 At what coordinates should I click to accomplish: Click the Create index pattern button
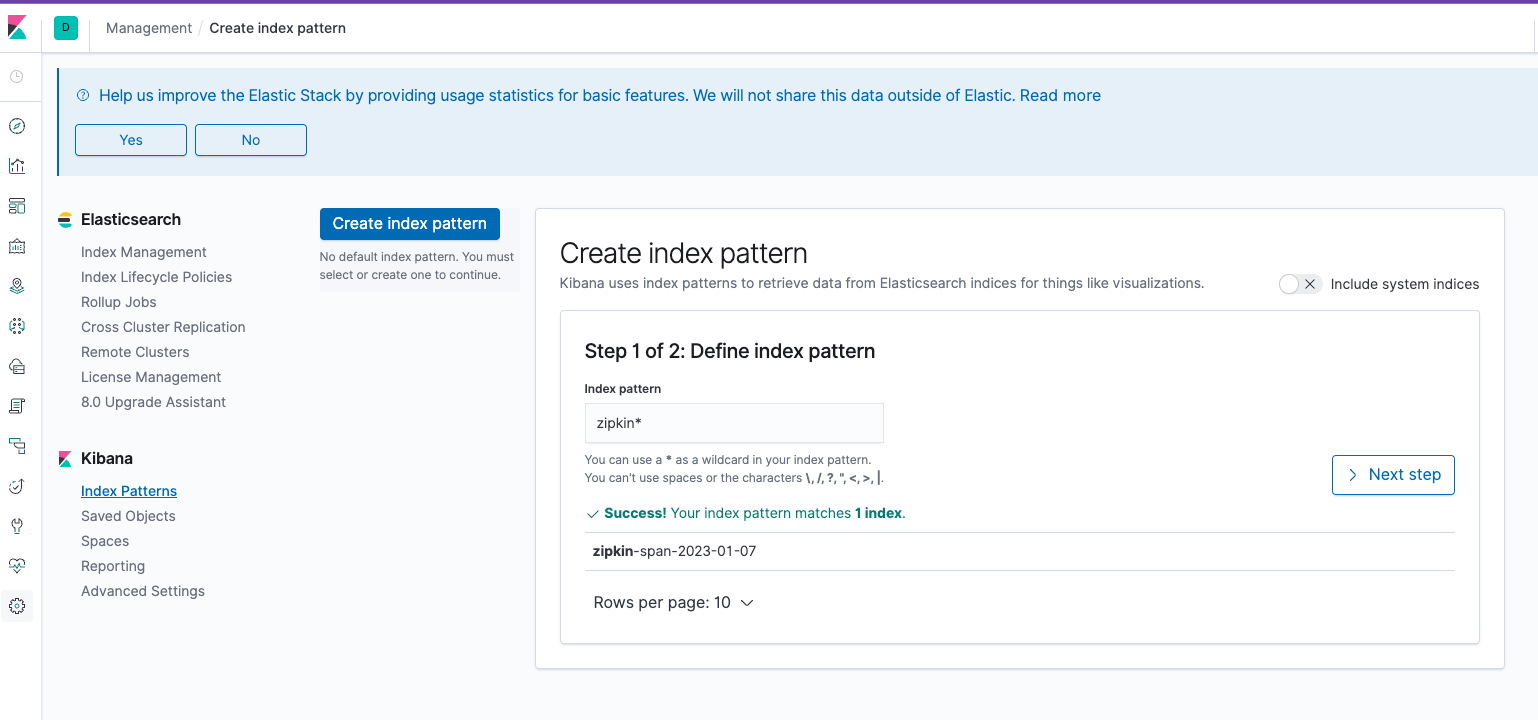tap(409, 223)
